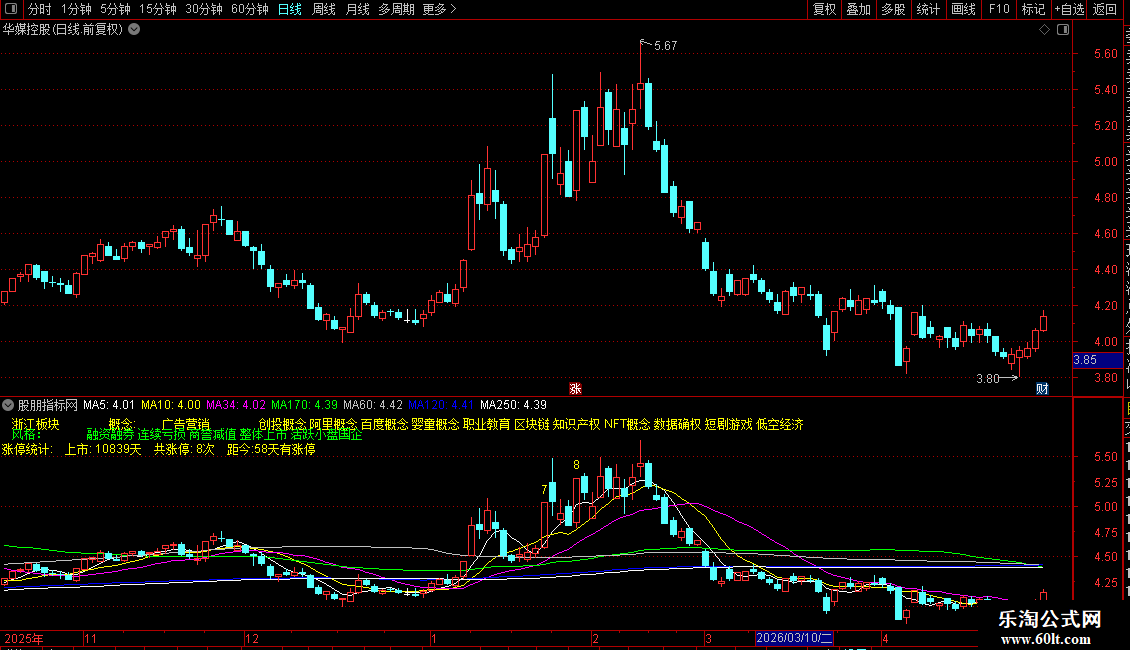Image resolution: width=1130 pixels, height=650 pixels.
Task: Click the 5.67 high price annotation
Action: point(665,45)
